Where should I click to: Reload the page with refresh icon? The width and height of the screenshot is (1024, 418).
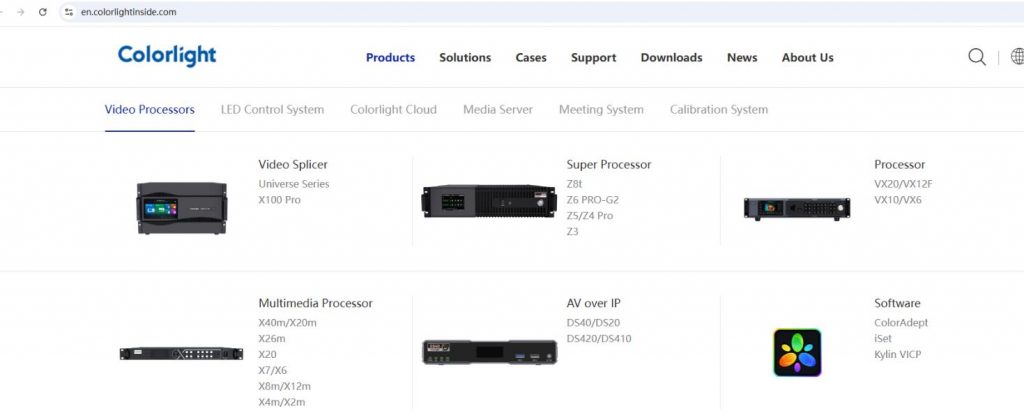coord(43,12)
